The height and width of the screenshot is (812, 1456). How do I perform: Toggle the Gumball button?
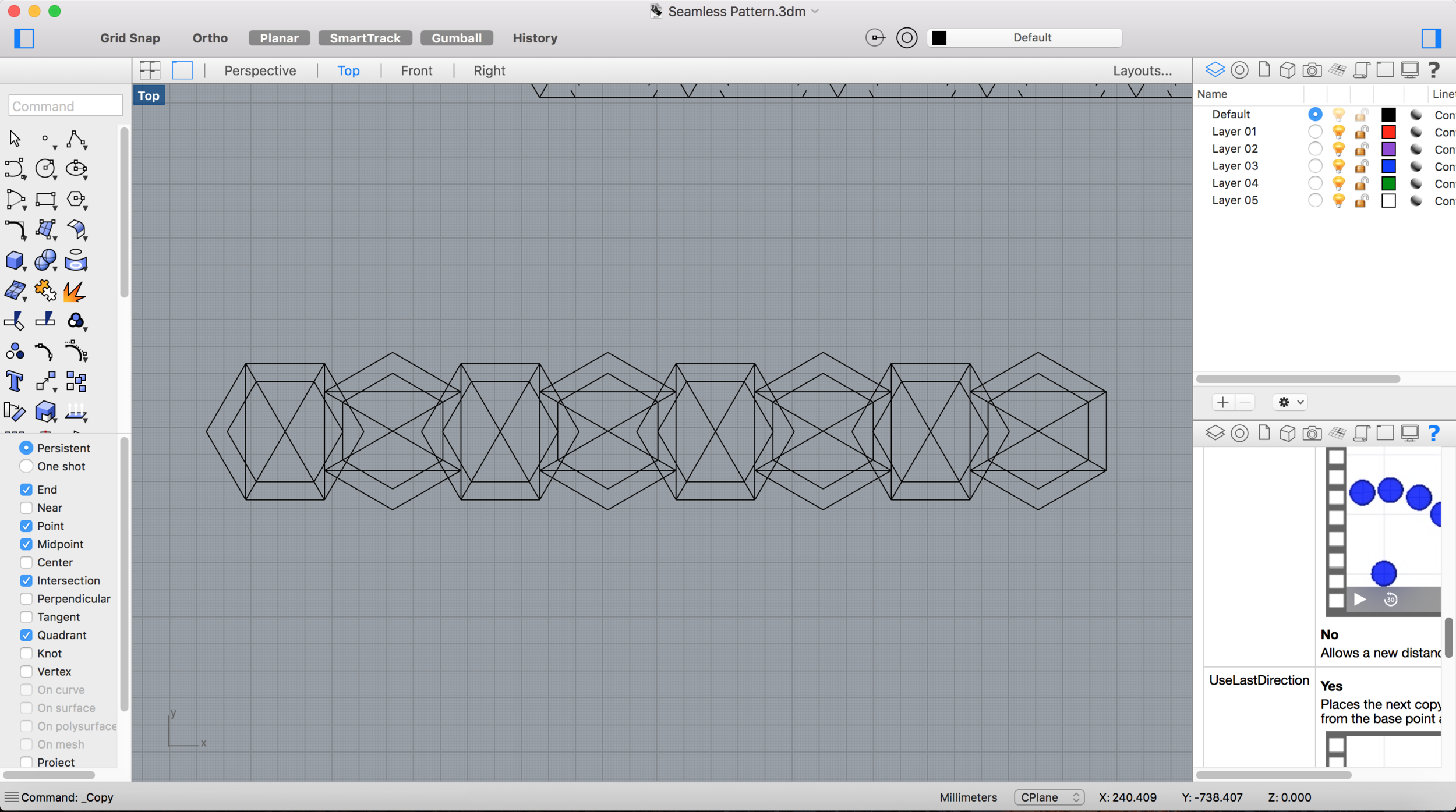[x=456, y=38]
